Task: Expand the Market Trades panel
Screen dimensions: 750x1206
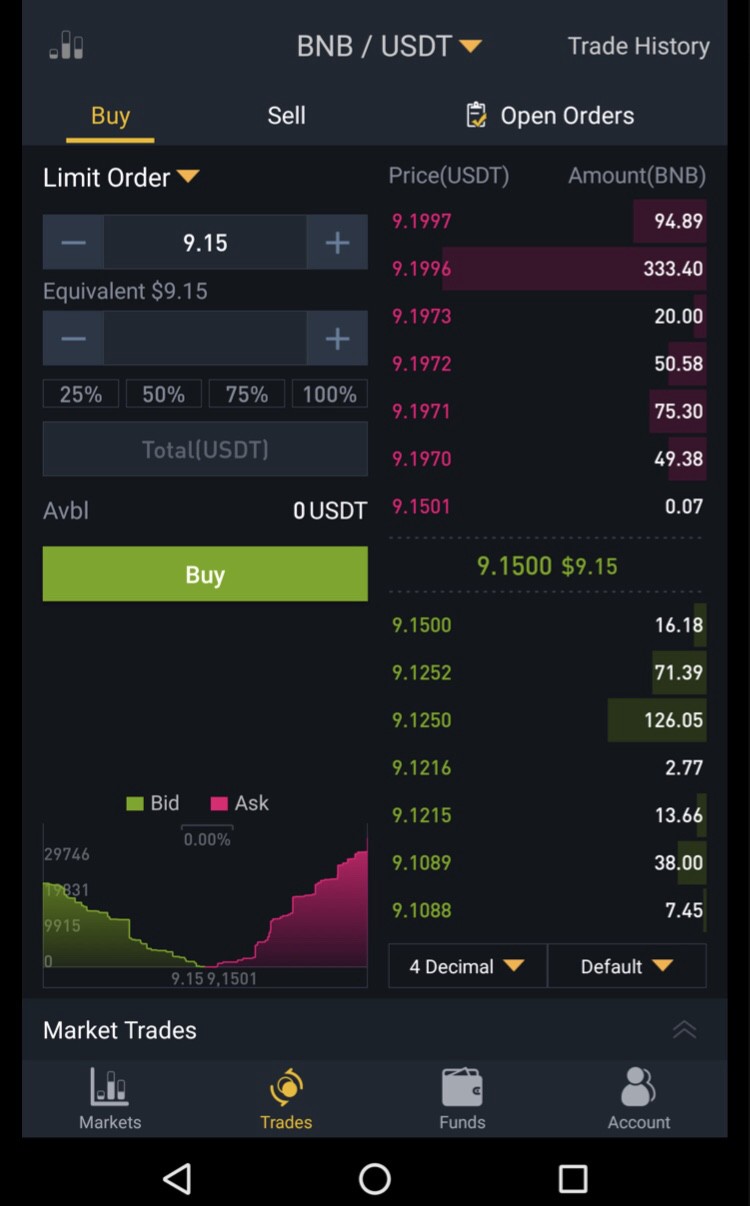Action: 684,1030
